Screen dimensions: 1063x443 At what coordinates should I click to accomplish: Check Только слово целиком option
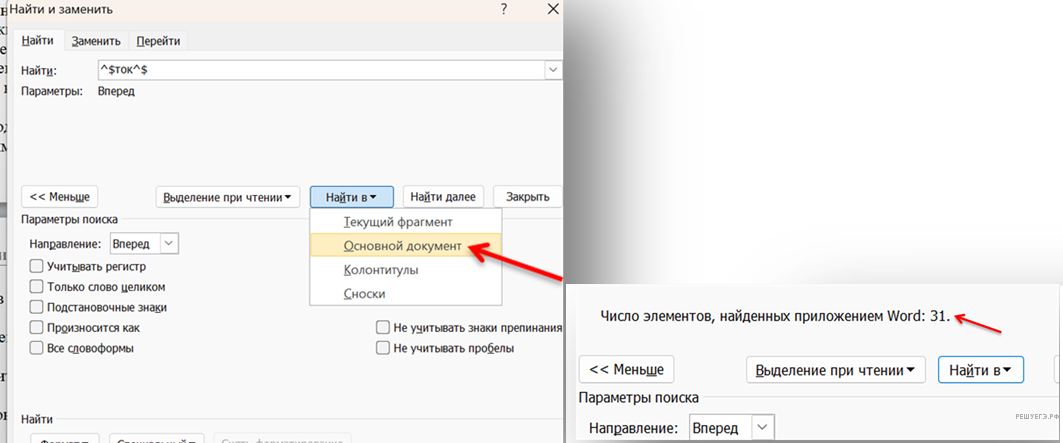[37, 287]
